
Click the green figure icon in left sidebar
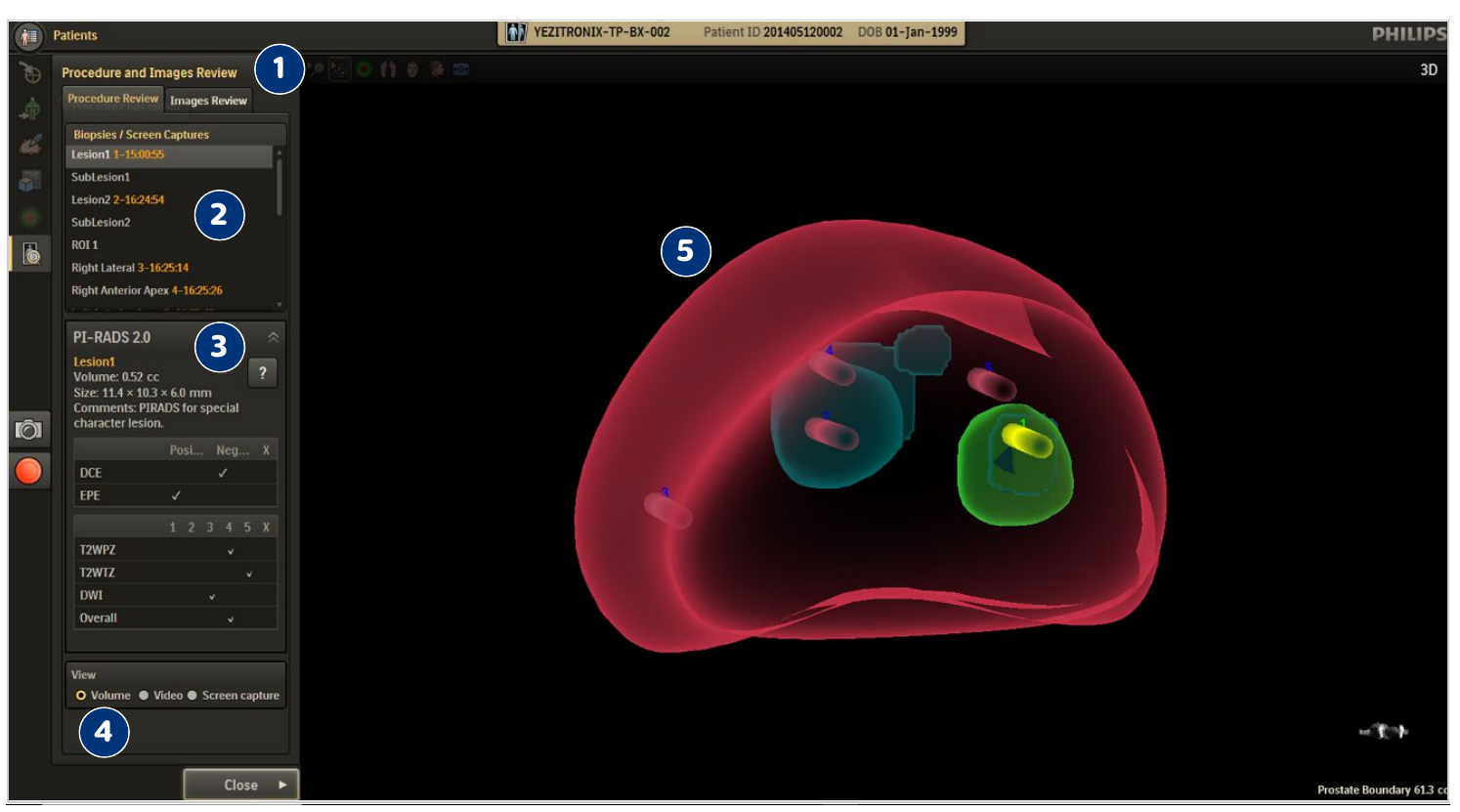(x=30, y=108)
